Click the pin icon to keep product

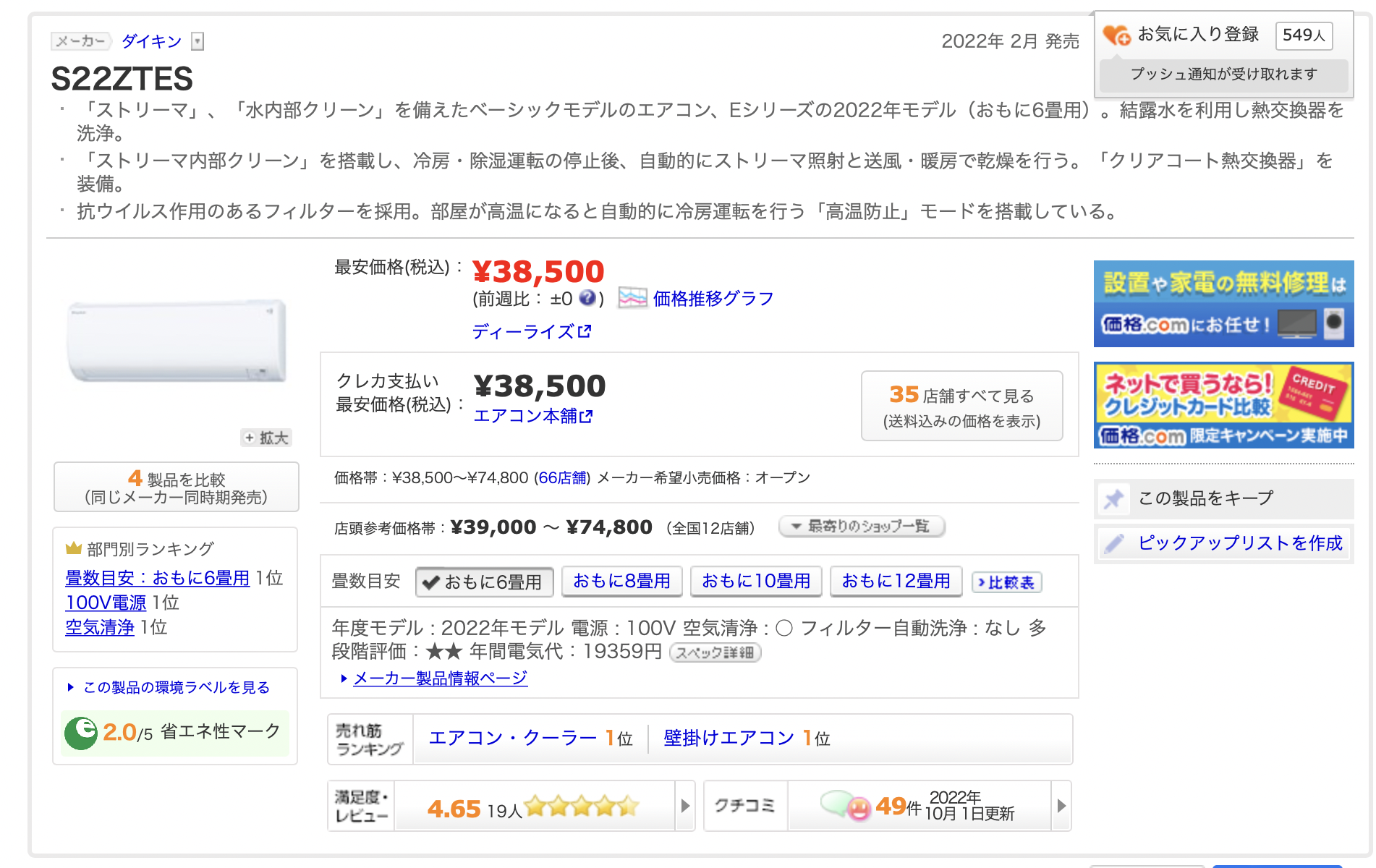pos(1114,498)
